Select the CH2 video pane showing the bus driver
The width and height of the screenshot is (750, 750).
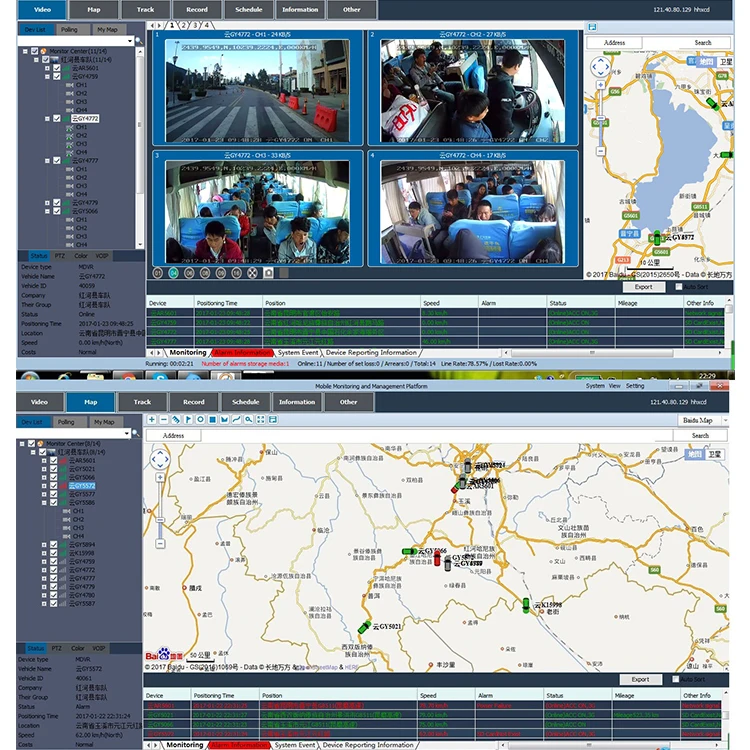pos(473,88)
